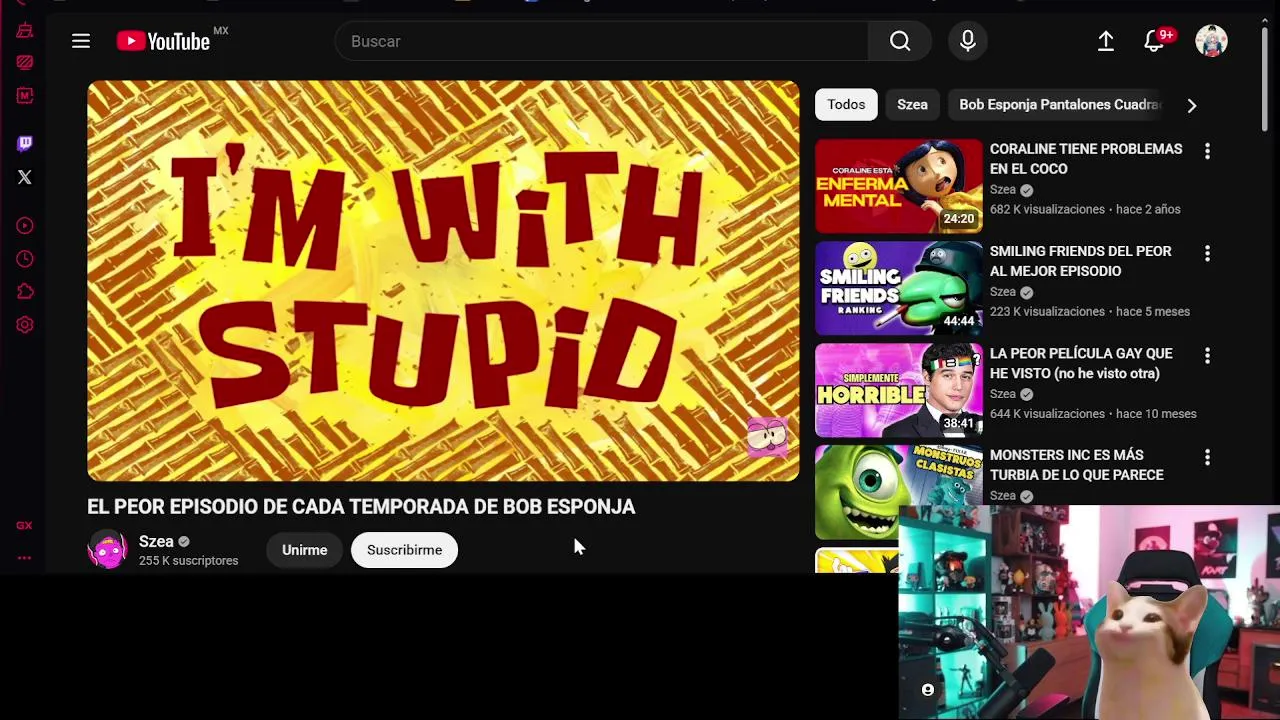Open Twitch in the Opera GX sidebar
The height and width of the screenshot is (720, 1280).
point(25,143)
